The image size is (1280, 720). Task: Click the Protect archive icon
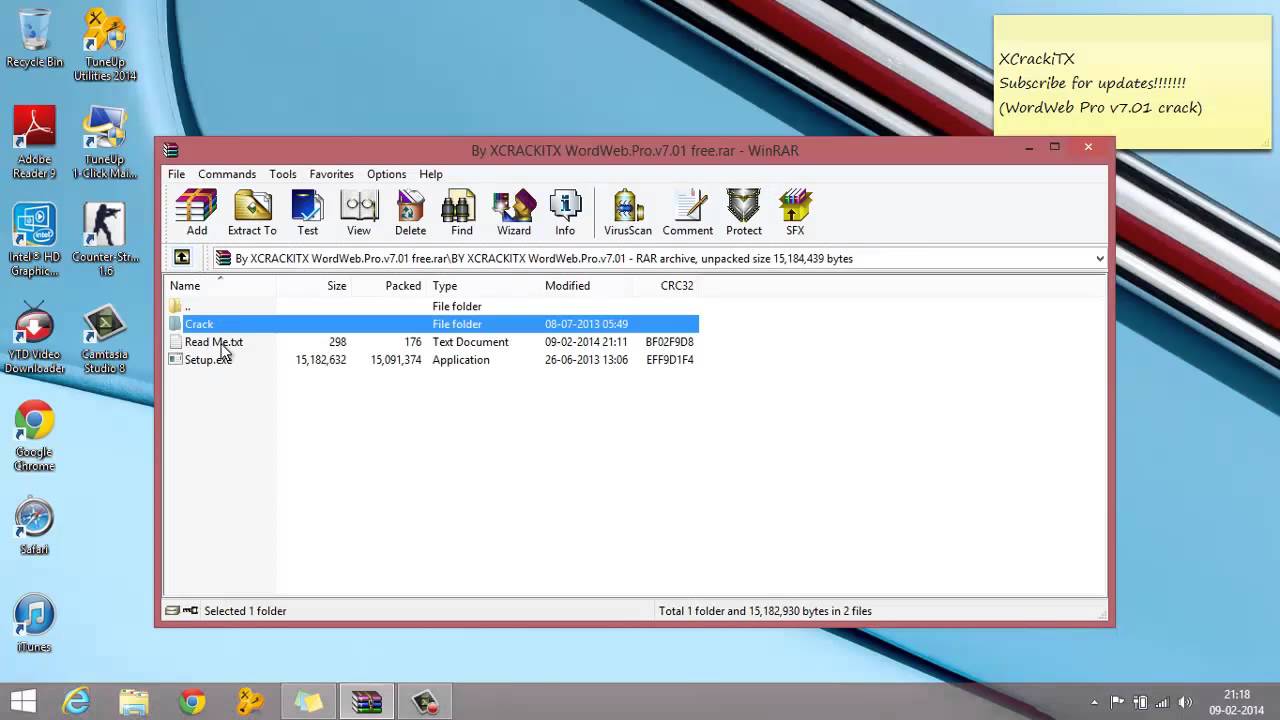click(744, 213)
